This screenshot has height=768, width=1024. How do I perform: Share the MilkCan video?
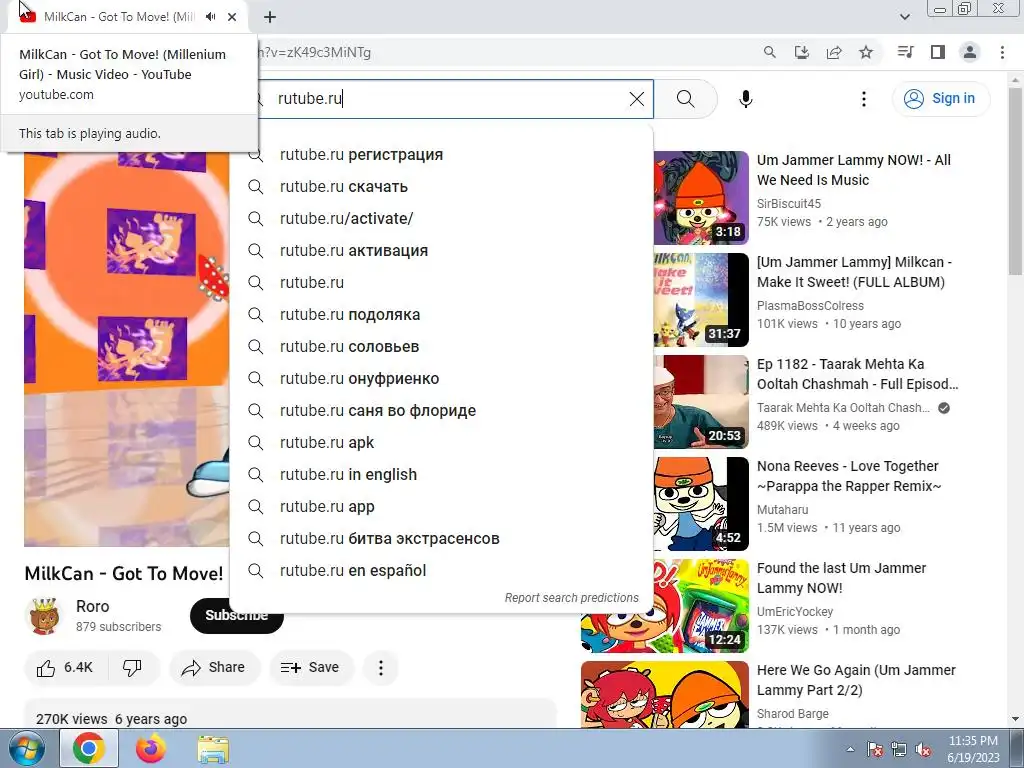click(214, 667)
